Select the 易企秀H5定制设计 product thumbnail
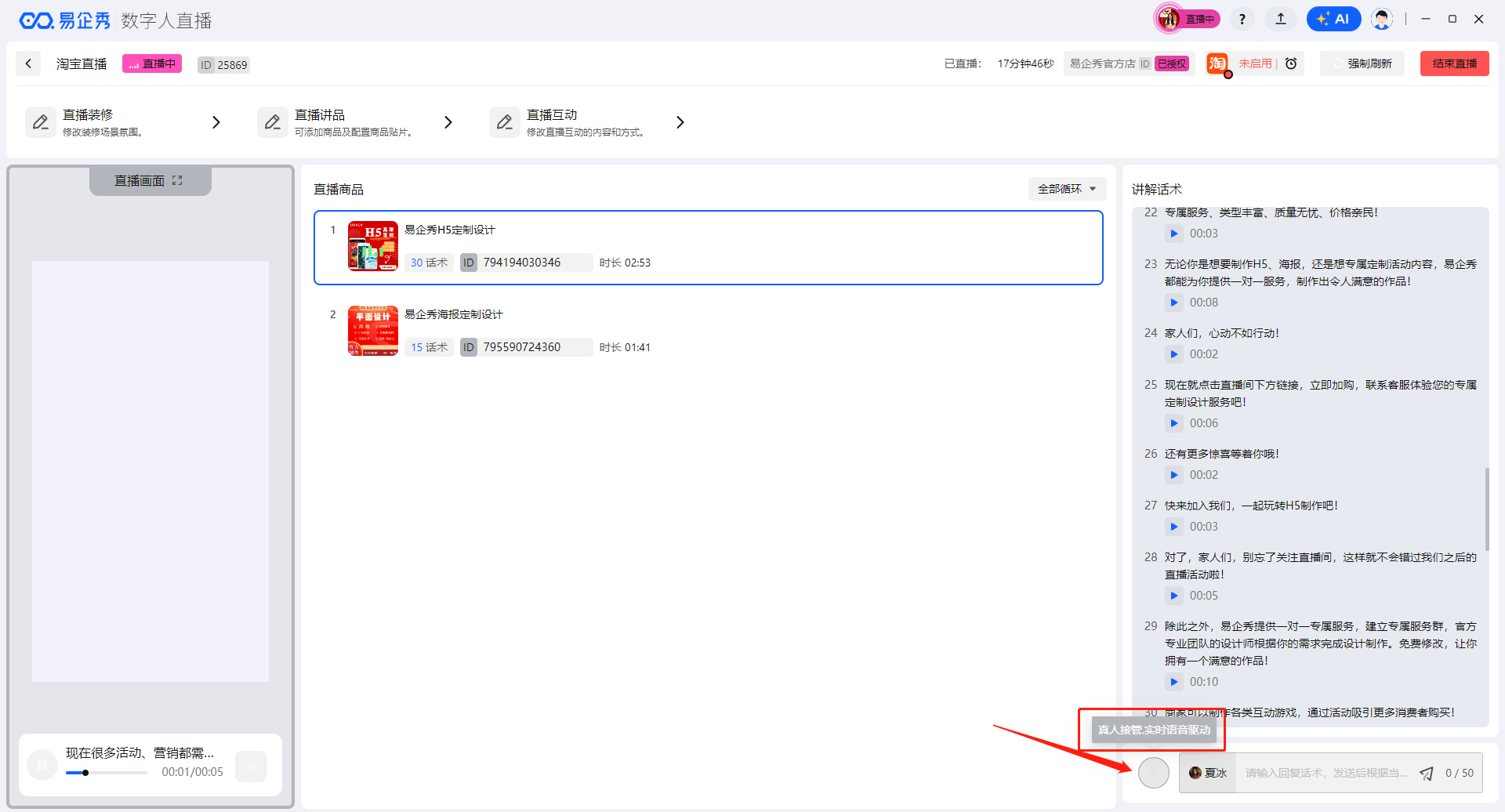Image resolution: width=1505 pixels, height=812 pixels. coord(373,246)
